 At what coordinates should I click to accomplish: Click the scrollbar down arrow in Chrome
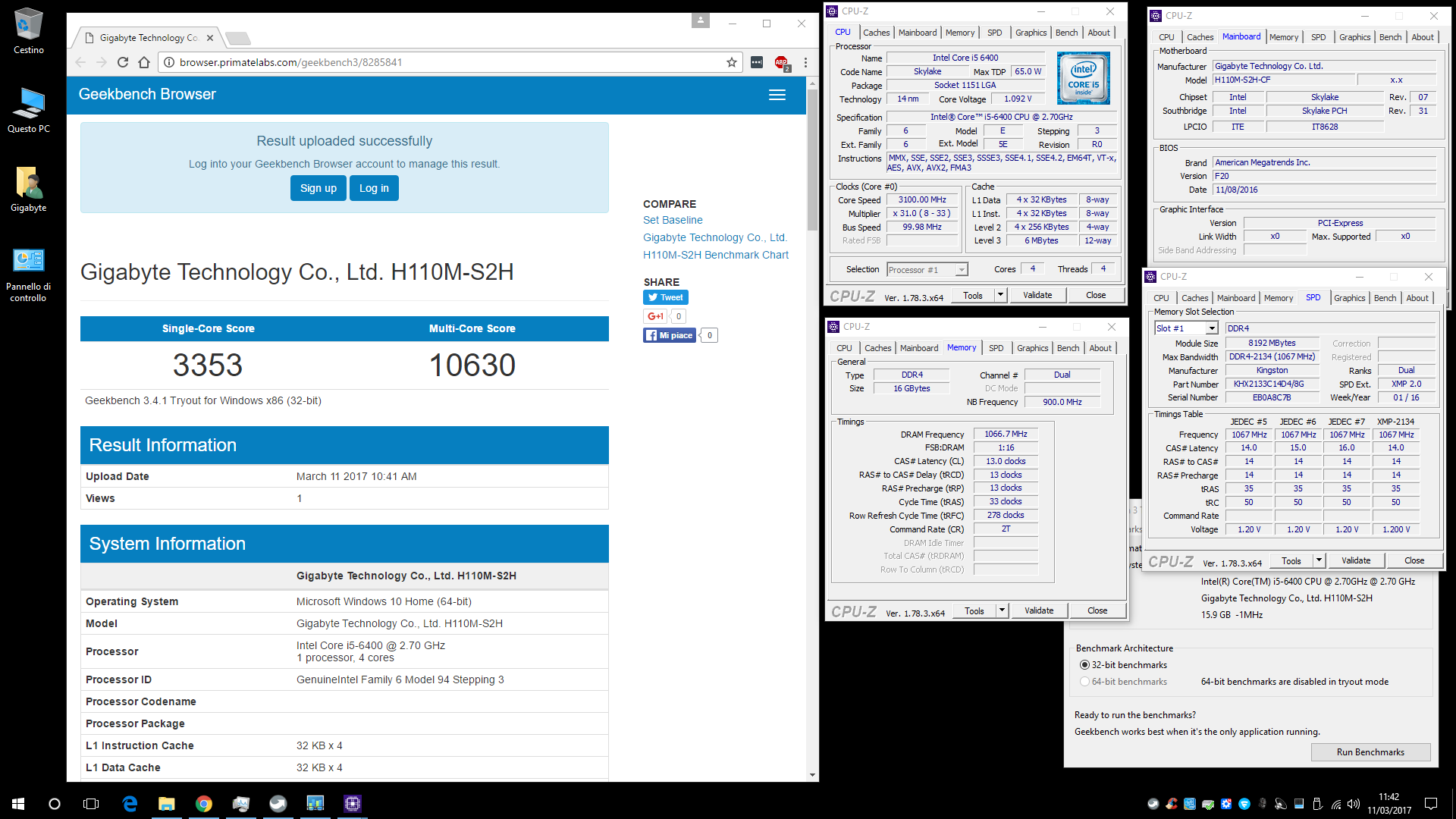coord(812,775)
